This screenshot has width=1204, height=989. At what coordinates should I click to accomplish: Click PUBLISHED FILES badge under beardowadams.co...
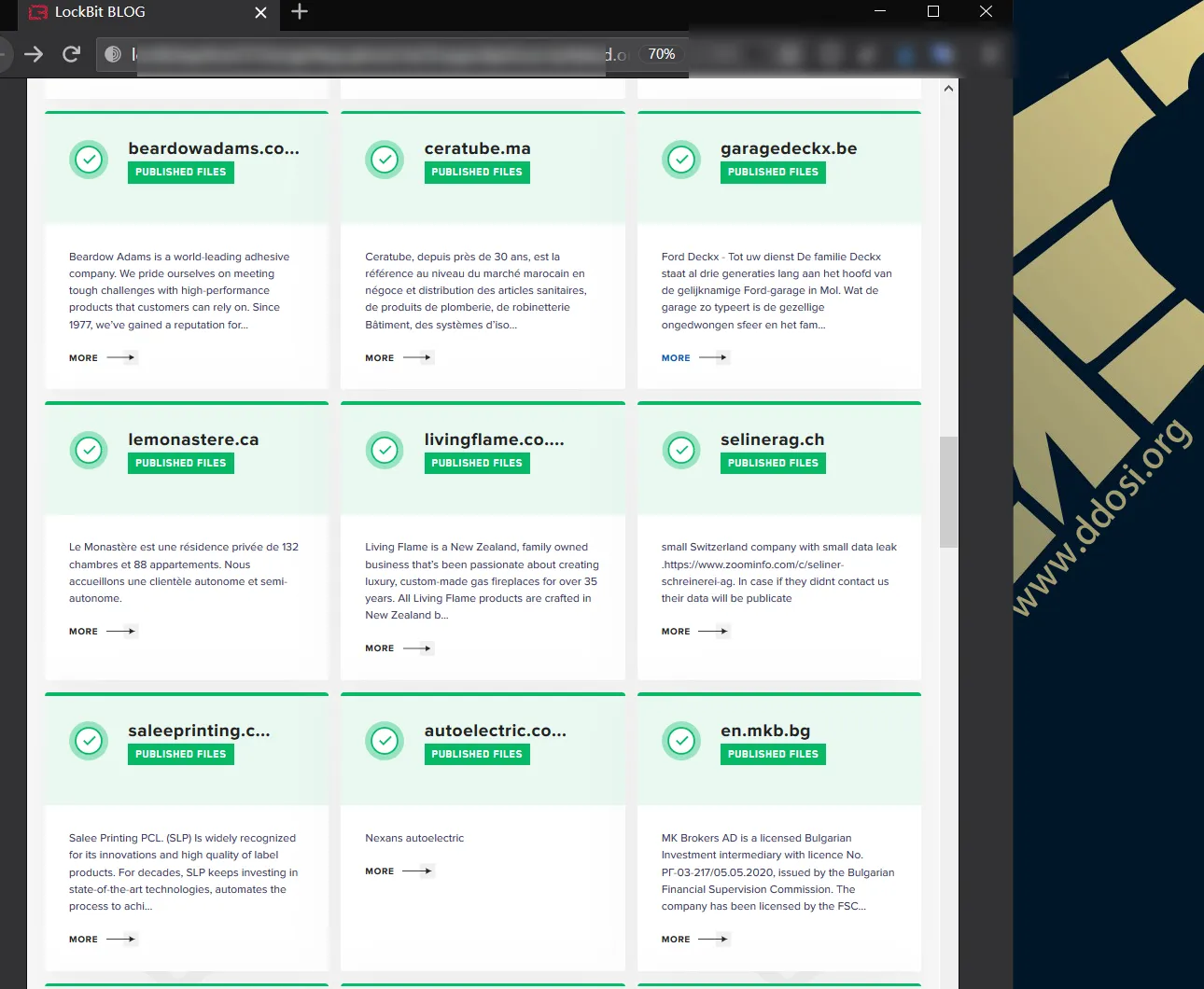click(181, 173)
